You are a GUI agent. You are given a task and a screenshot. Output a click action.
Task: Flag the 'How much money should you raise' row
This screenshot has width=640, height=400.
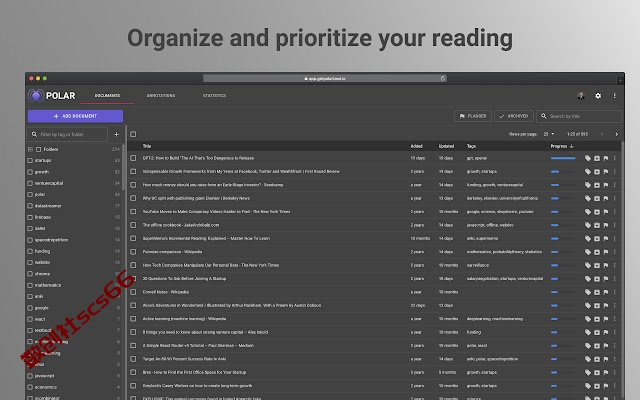[606, 185]
